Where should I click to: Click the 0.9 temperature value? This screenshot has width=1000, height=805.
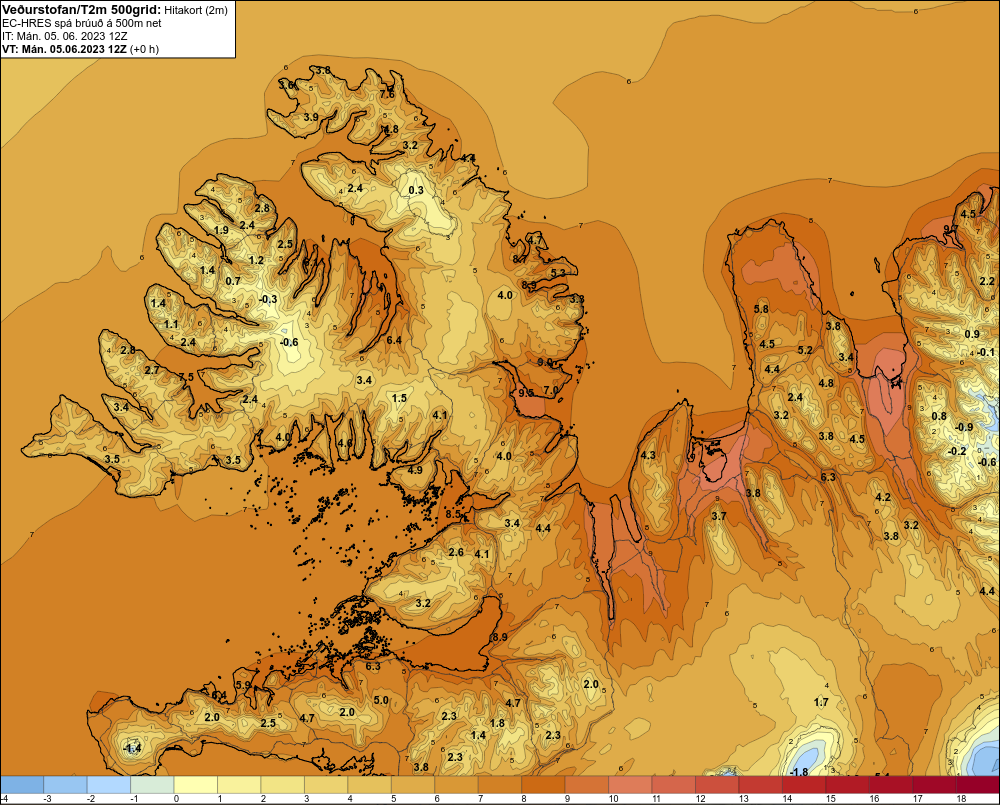971,334
